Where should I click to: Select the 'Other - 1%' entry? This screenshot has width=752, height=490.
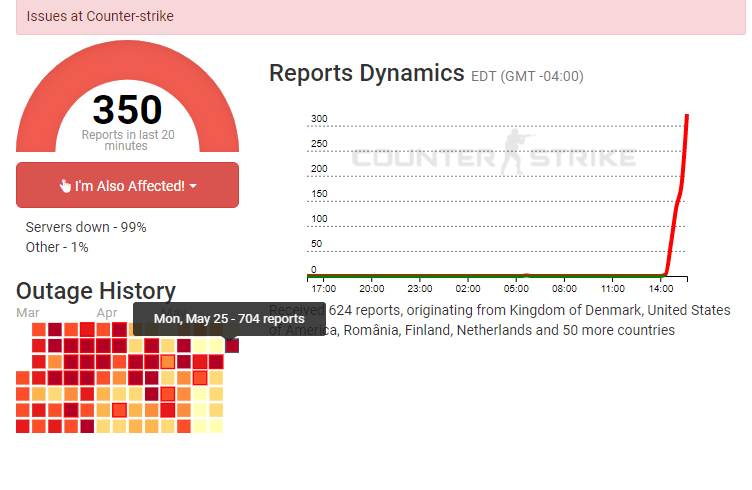tap(57, 247)
